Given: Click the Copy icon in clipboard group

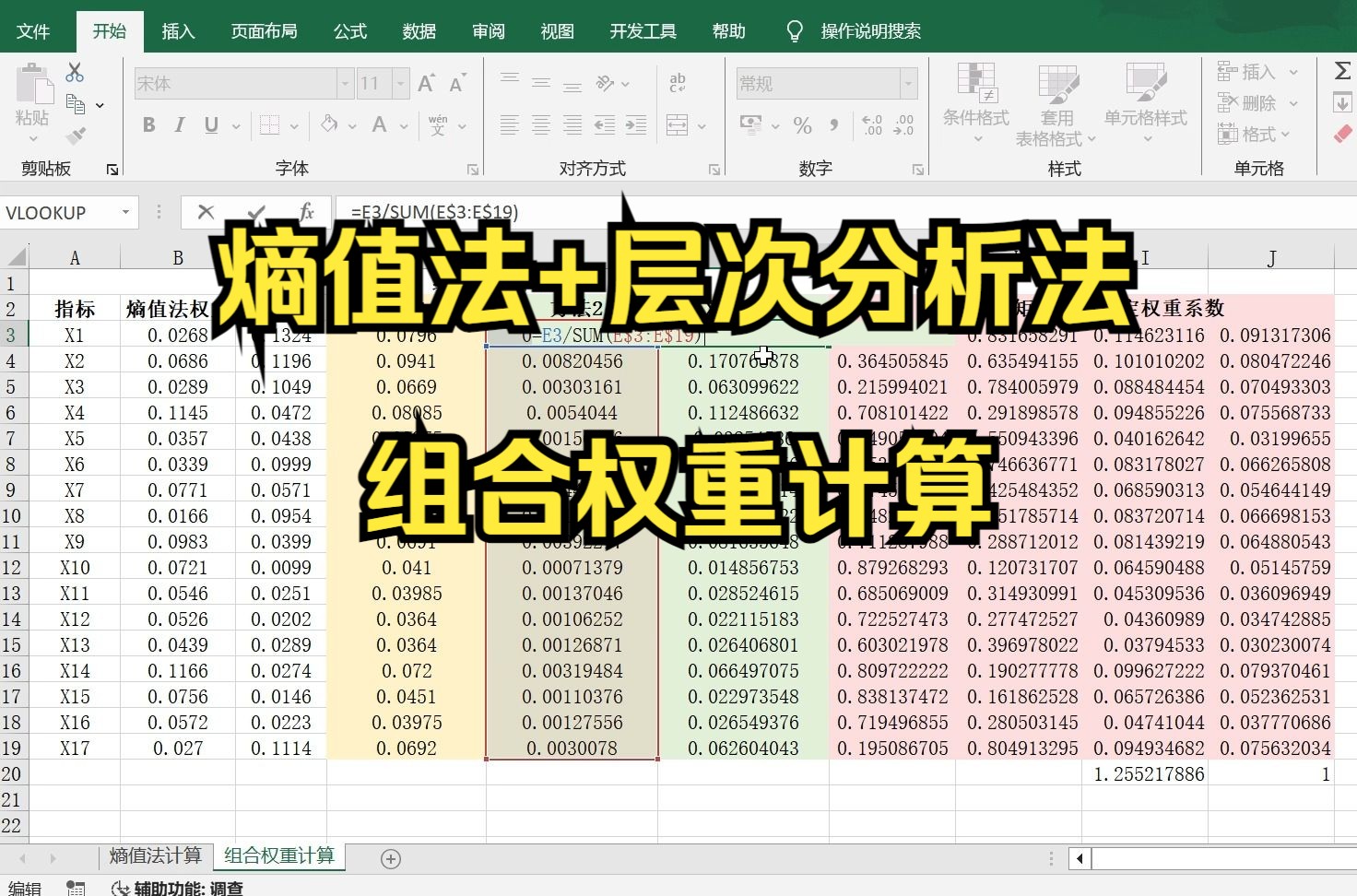Looking at the screenshot, I should point(76,104).
